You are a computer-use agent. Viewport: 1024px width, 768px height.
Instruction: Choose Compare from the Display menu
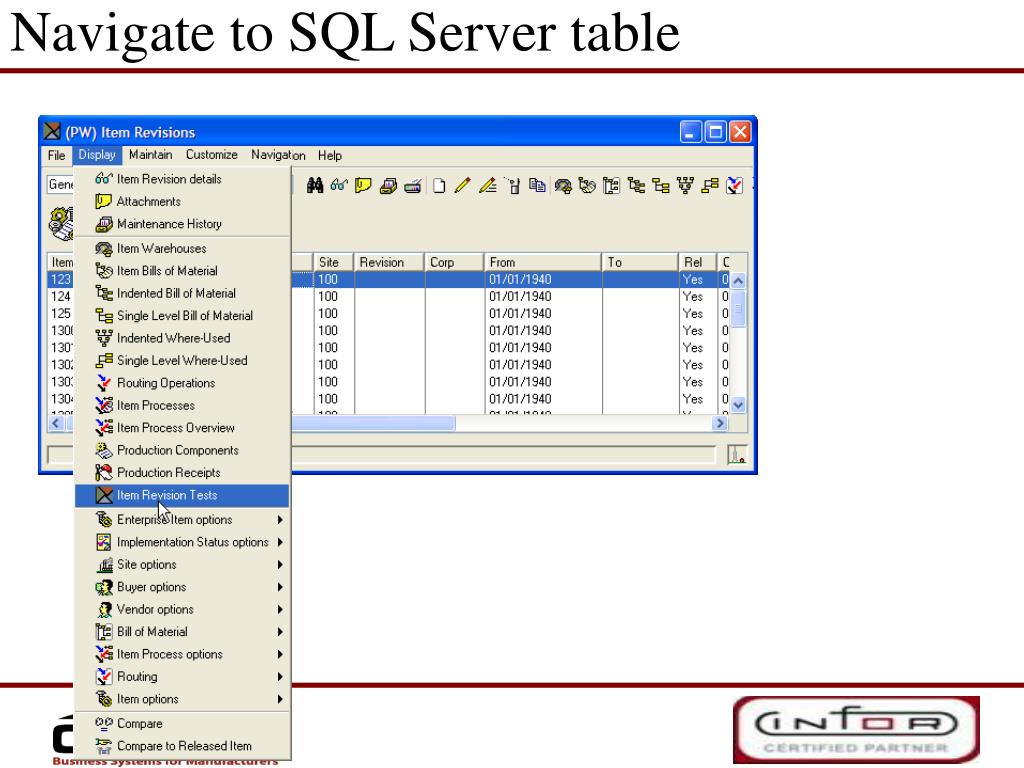pos(182,724)
